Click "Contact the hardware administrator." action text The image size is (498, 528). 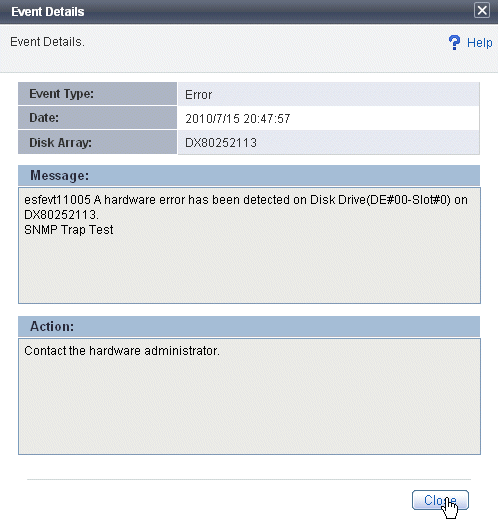click(122, 351)
